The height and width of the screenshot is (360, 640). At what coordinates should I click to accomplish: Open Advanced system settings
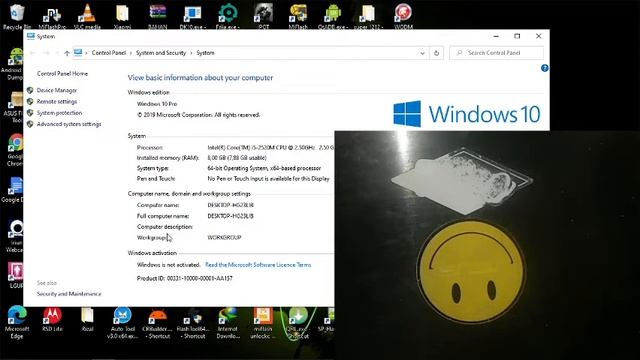coord(69,124)
